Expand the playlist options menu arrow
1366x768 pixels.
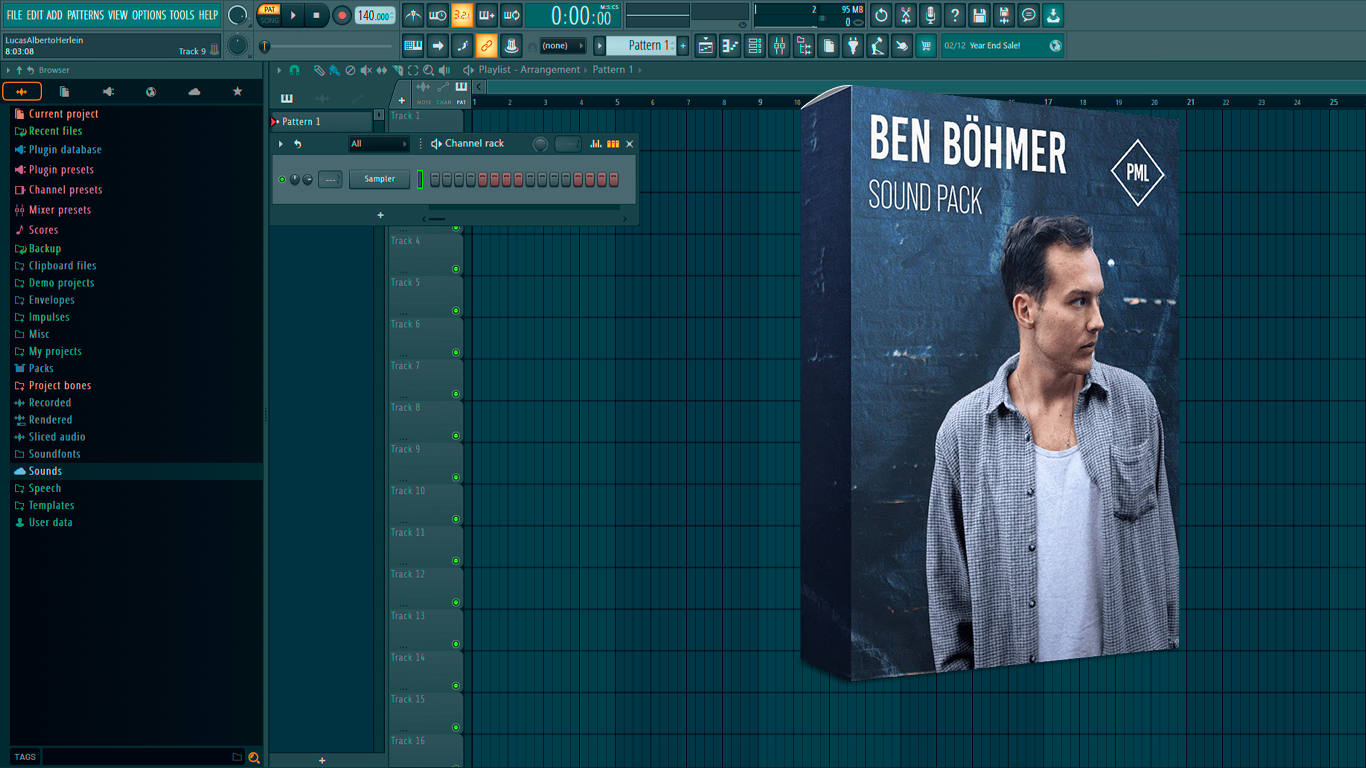(x=279, y=70)
